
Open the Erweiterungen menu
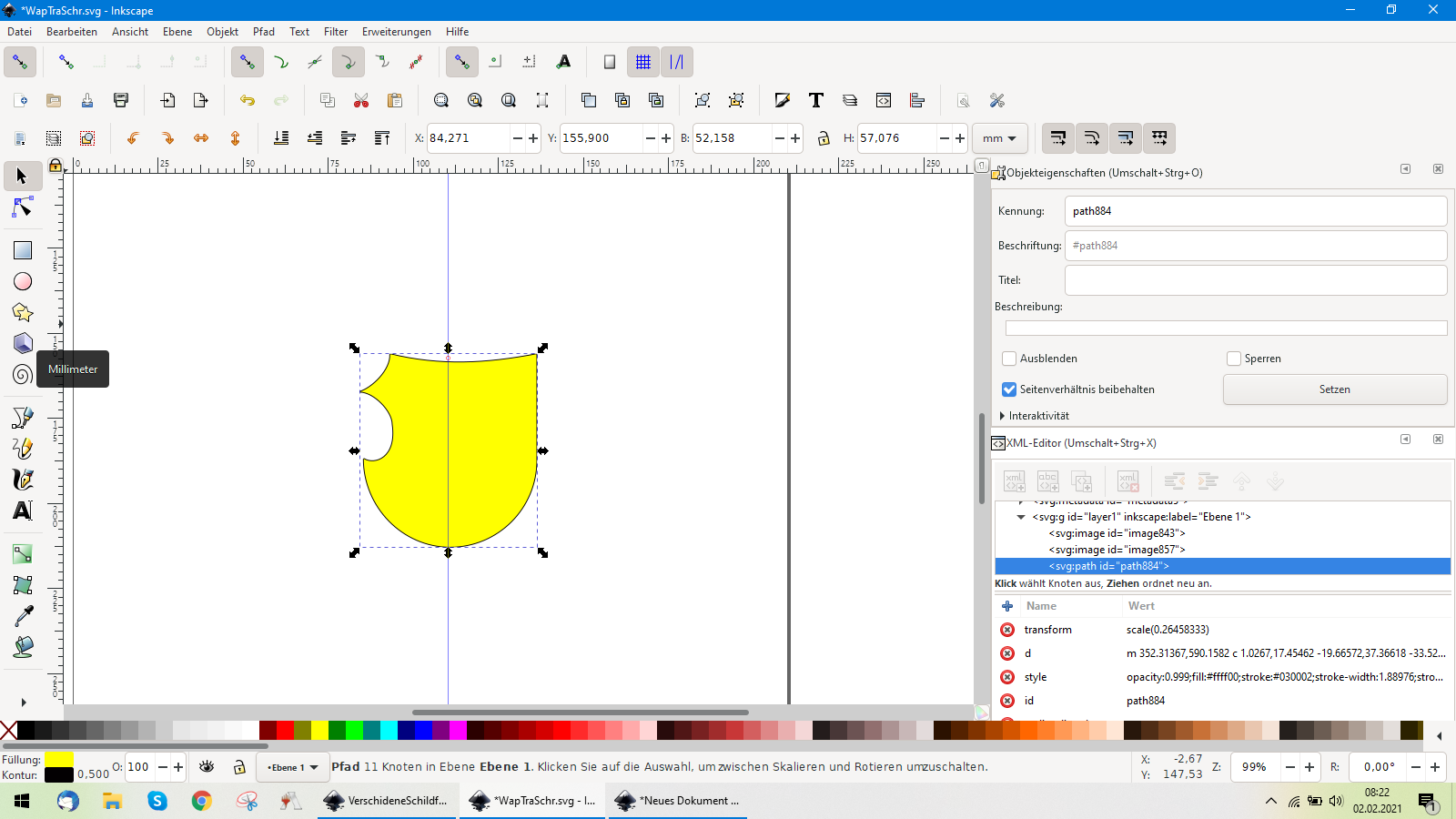pos(396,32)
